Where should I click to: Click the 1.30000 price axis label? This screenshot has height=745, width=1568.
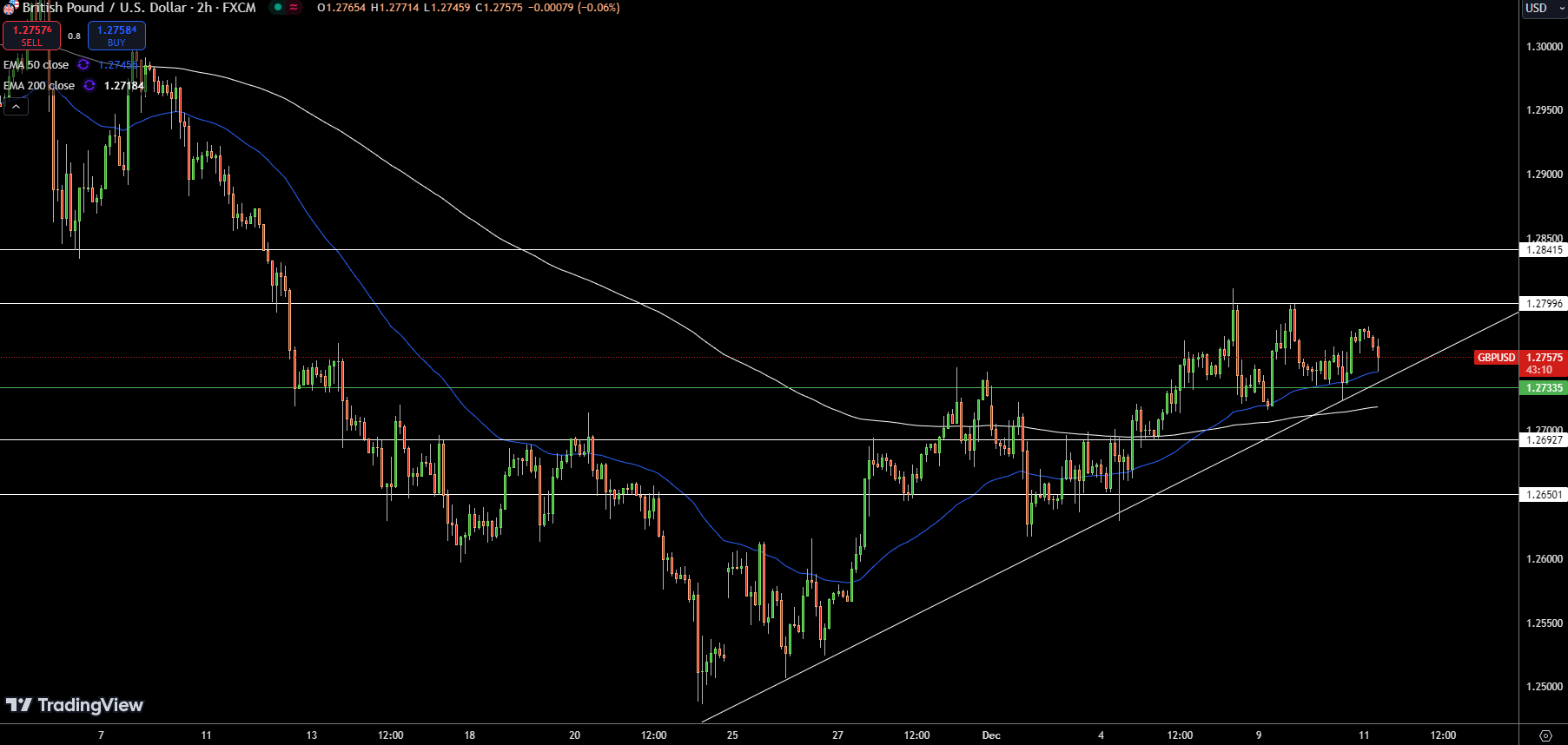pos(1544,47)
